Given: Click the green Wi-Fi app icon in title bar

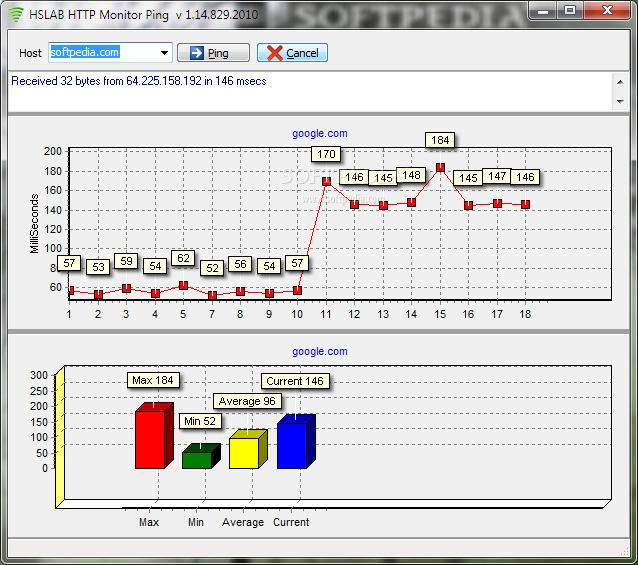Looking at the screenshot, I should point(16,14).
